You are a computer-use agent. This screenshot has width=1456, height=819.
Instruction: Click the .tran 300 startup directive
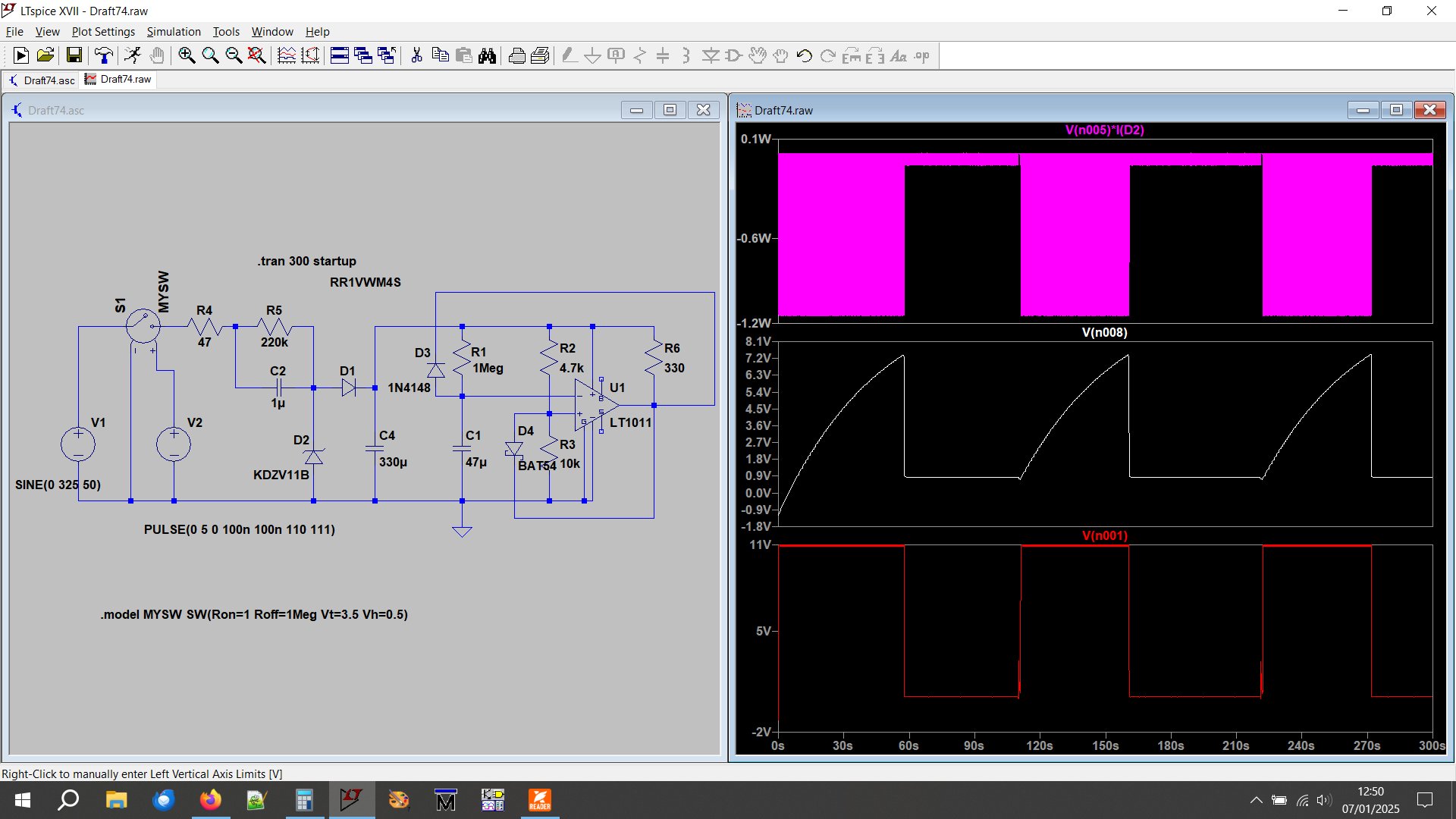pyautogui.click(x=306, y=261)
